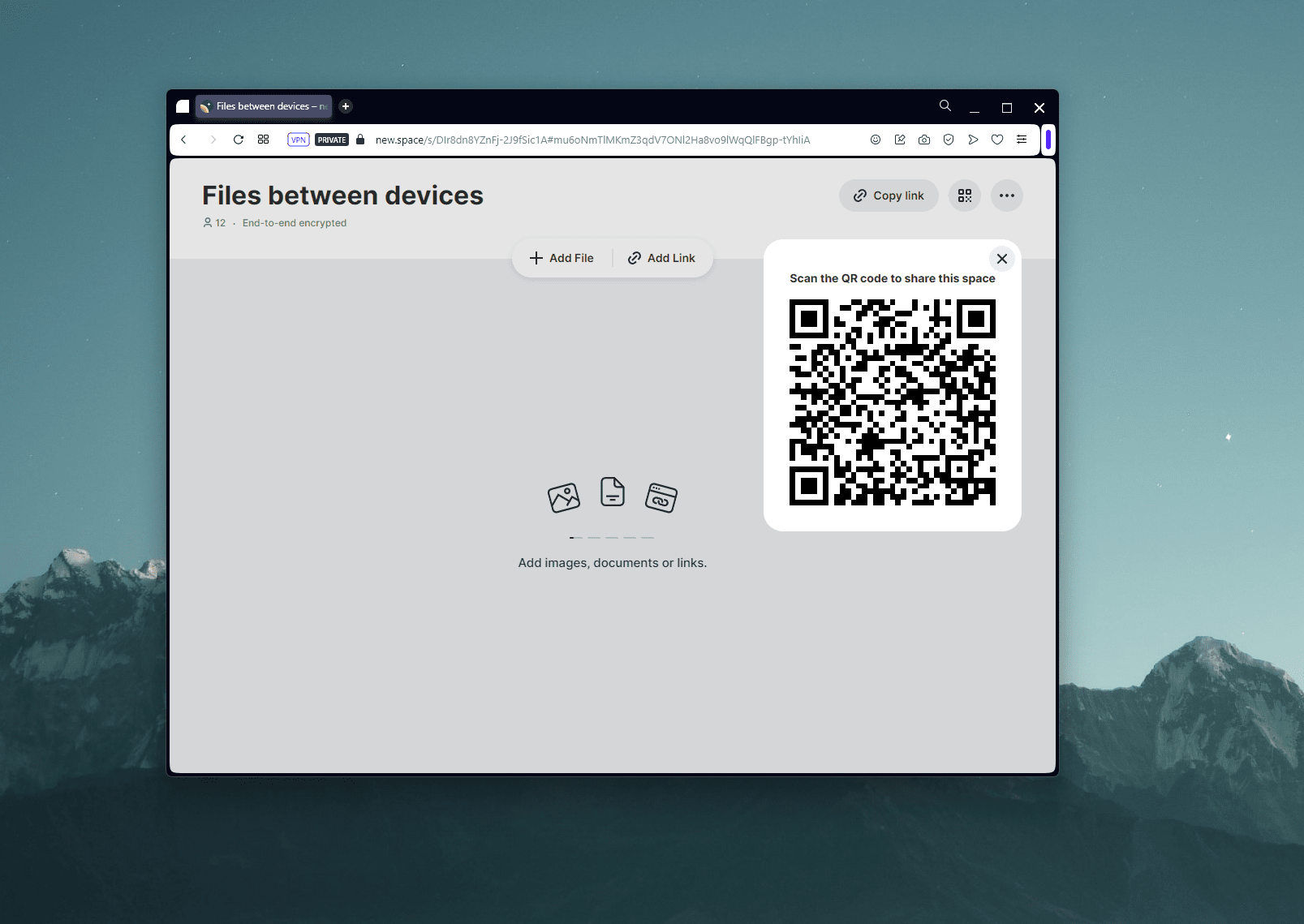Open the Speed Dial grid icon
This screenshot has width=1304, height=924.
tap(264, 140)
